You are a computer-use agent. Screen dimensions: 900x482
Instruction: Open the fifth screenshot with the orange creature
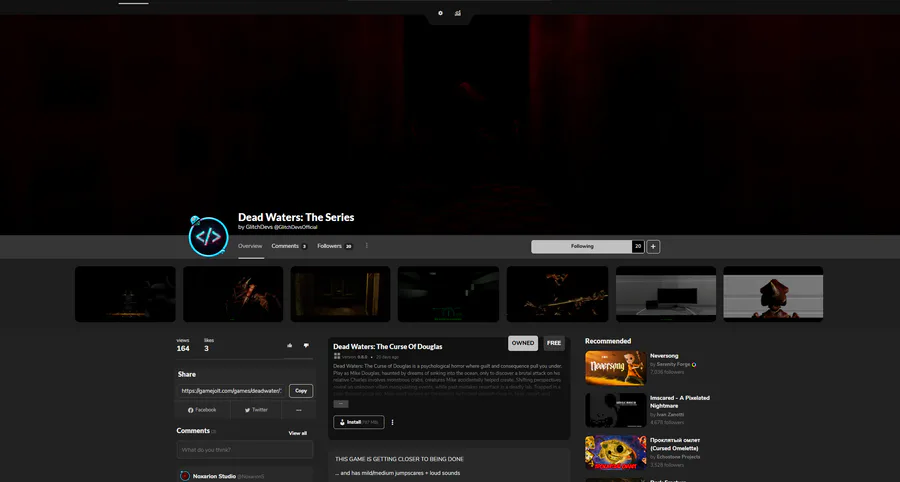click(557, 294)
